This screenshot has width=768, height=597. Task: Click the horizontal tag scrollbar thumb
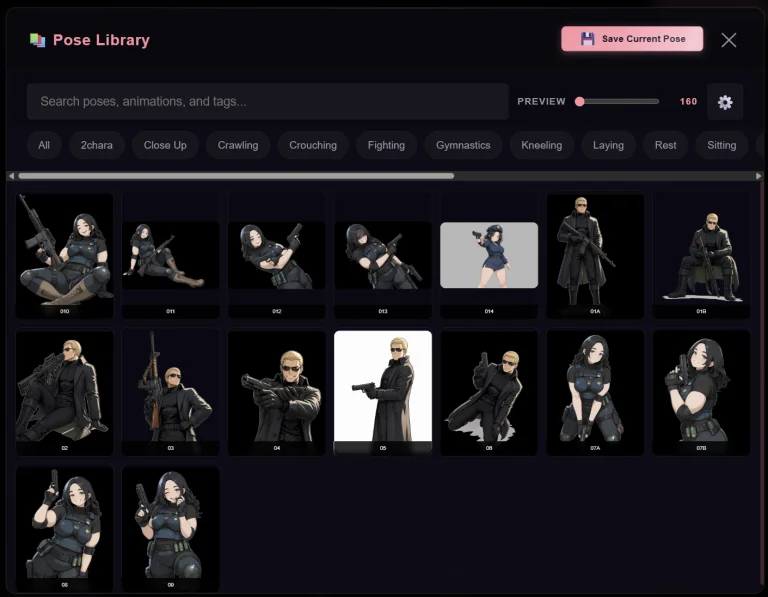(236, 176)
